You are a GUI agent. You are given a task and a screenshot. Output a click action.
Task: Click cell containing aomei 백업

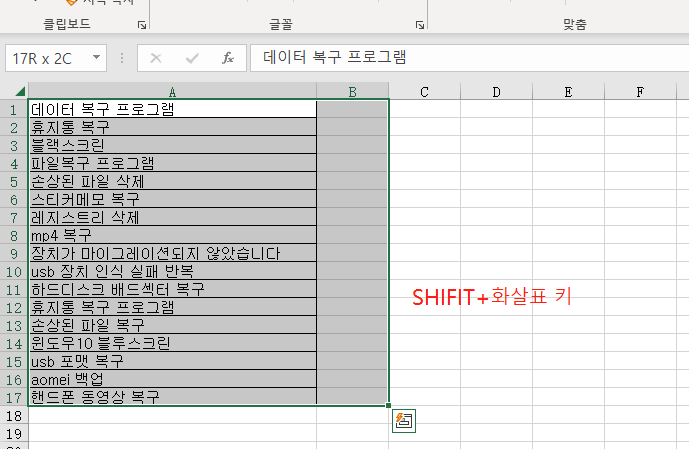click(172, 379)
